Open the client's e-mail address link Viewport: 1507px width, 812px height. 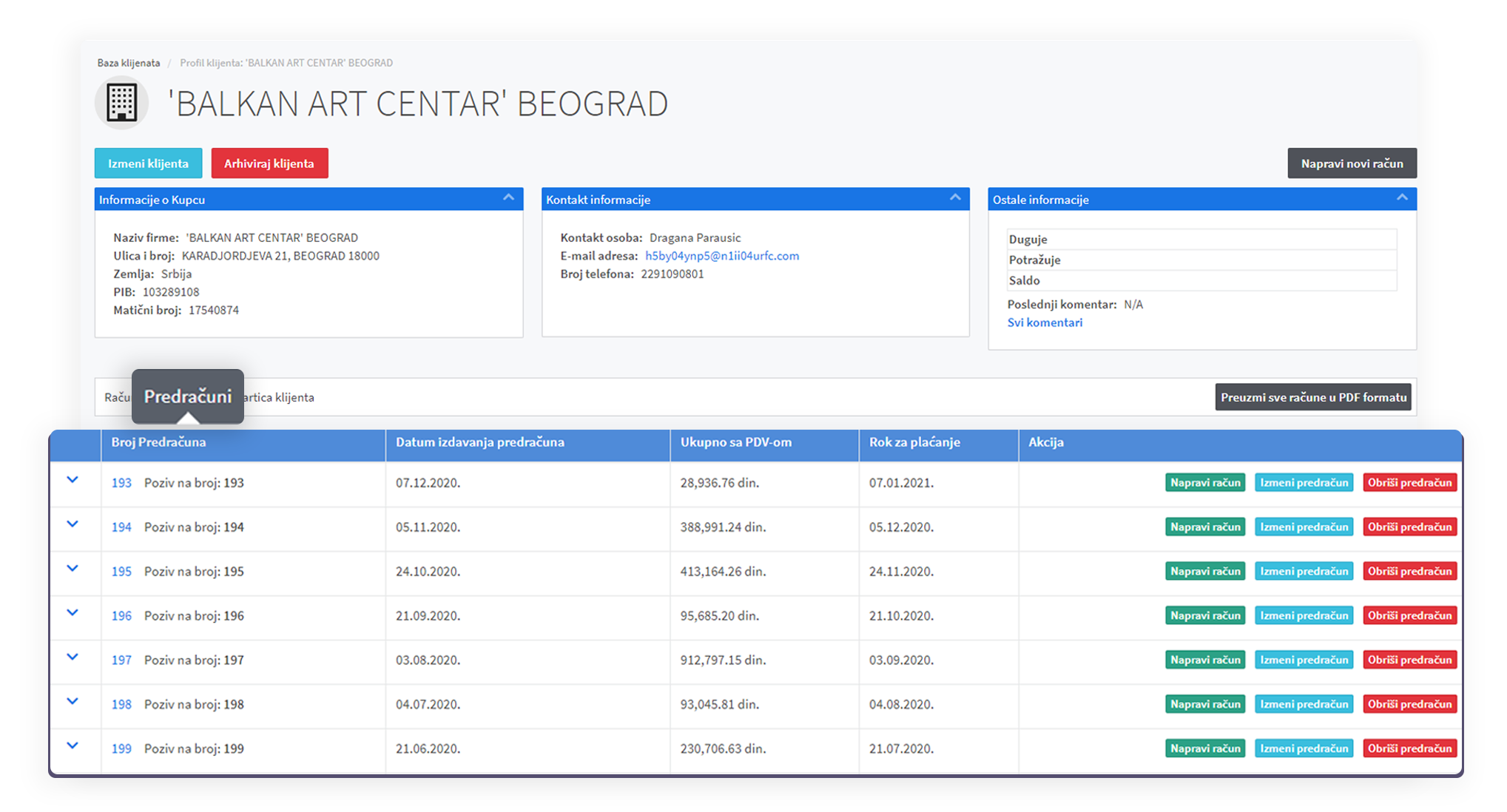tap(721, 256)
